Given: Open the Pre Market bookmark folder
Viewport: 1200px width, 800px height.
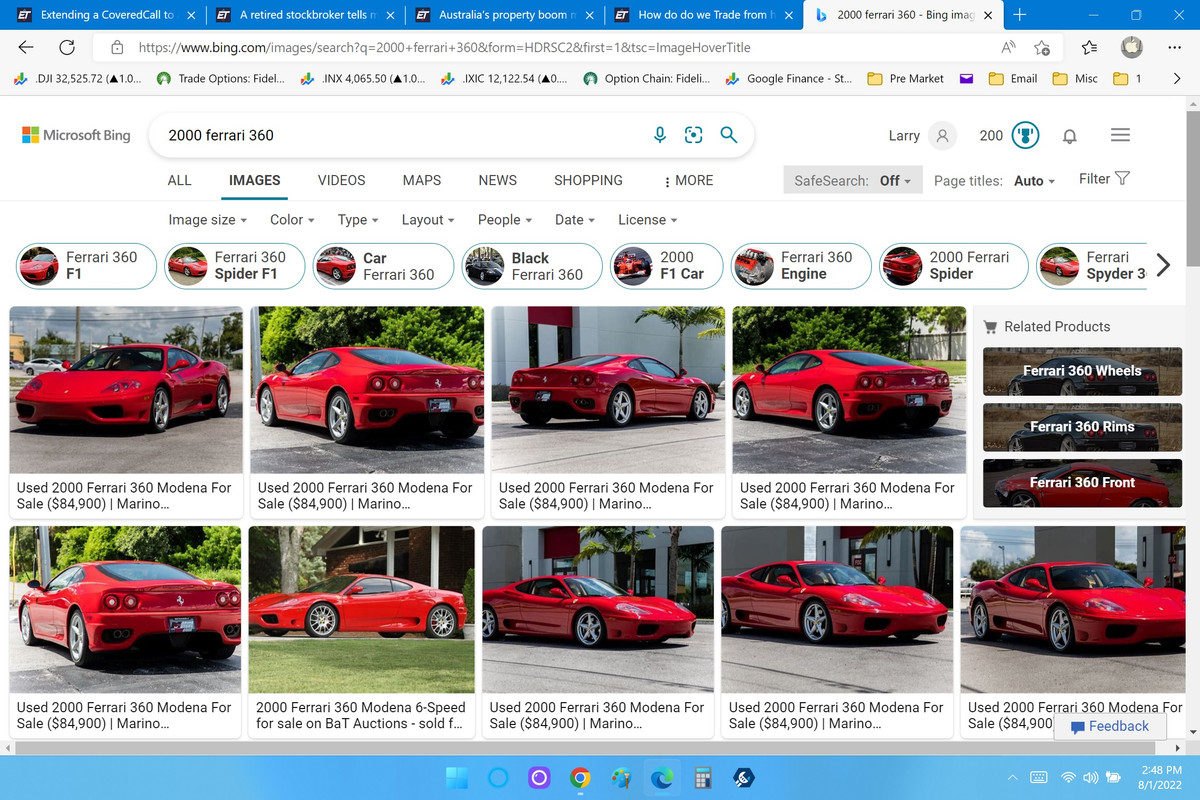Looking at the screenshot, I should coord(906,78).
